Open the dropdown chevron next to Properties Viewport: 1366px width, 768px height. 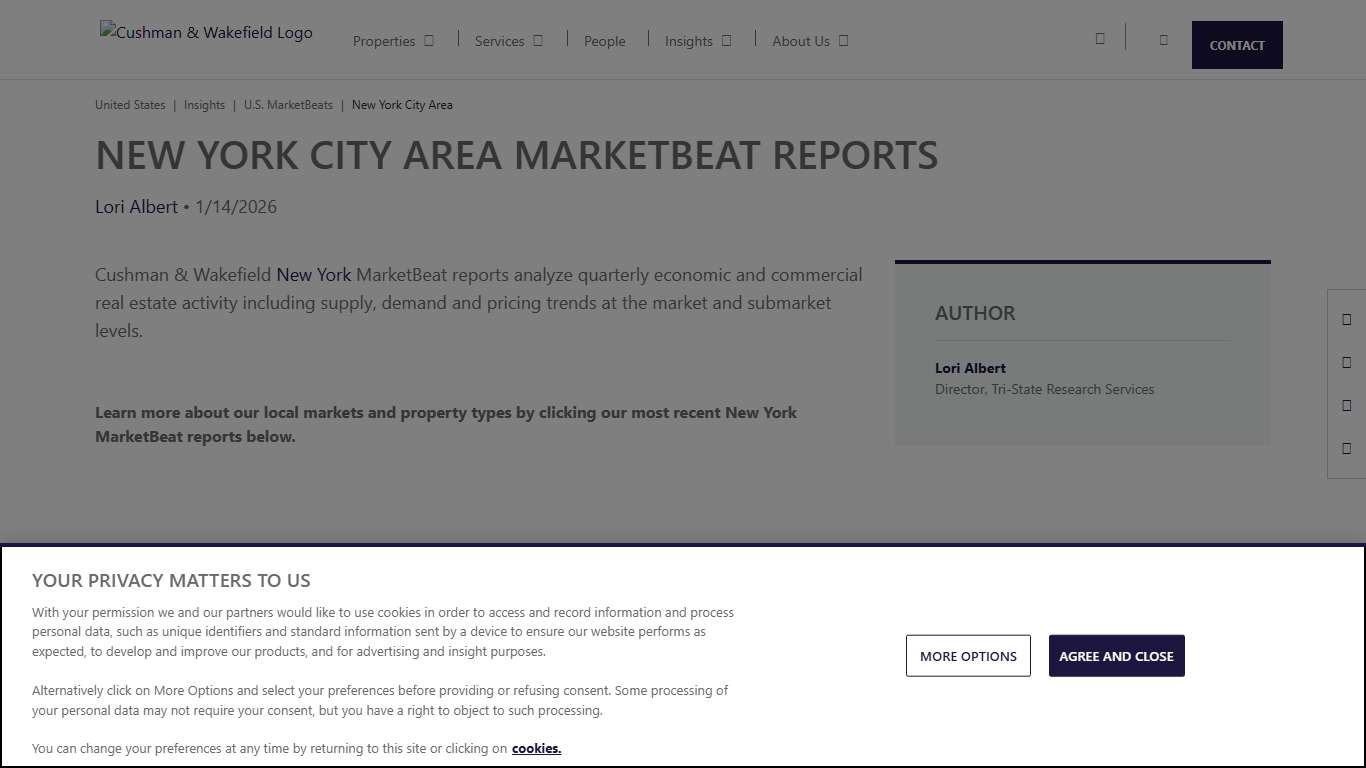point(429,40)
